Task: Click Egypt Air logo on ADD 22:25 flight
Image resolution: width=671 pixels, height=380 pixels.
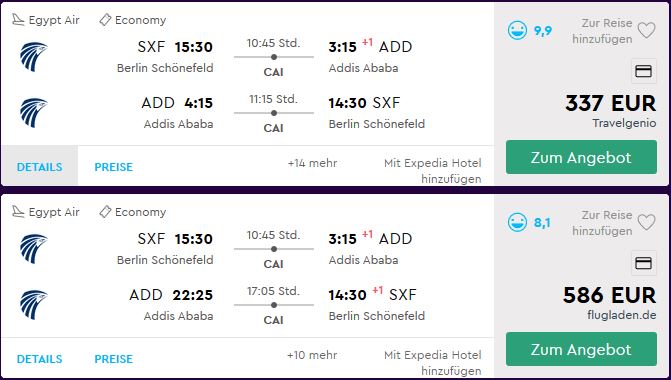Action: pos(33,305)
